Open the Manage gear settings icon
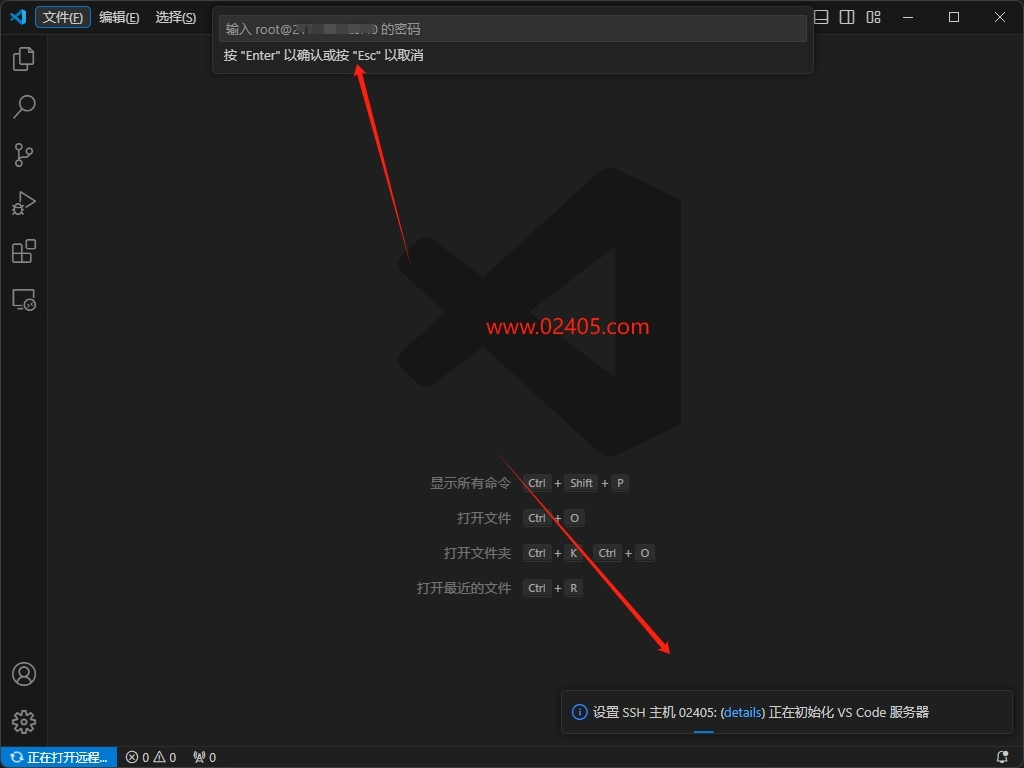 click(x=24, y=722)
